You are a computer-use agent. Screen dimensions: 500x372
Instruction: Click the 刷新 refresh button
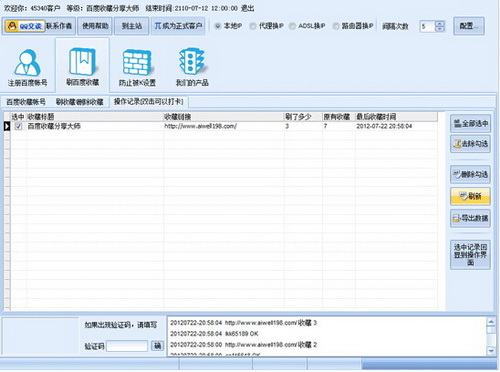(x=470, y=196)
